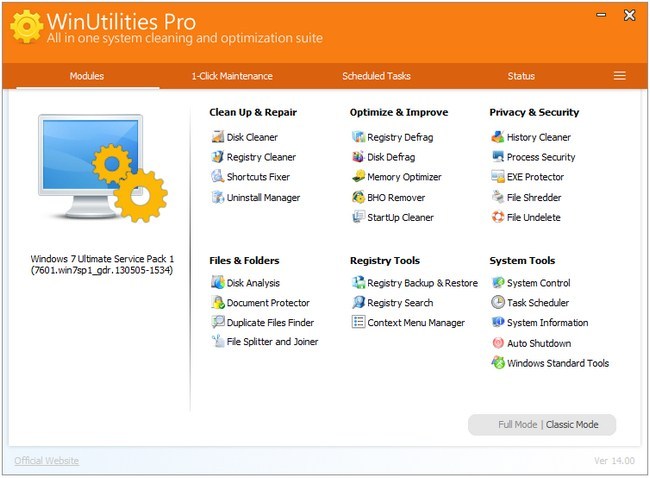
Task: Select the File Shredder icon
Action: (x=498, y=197)
